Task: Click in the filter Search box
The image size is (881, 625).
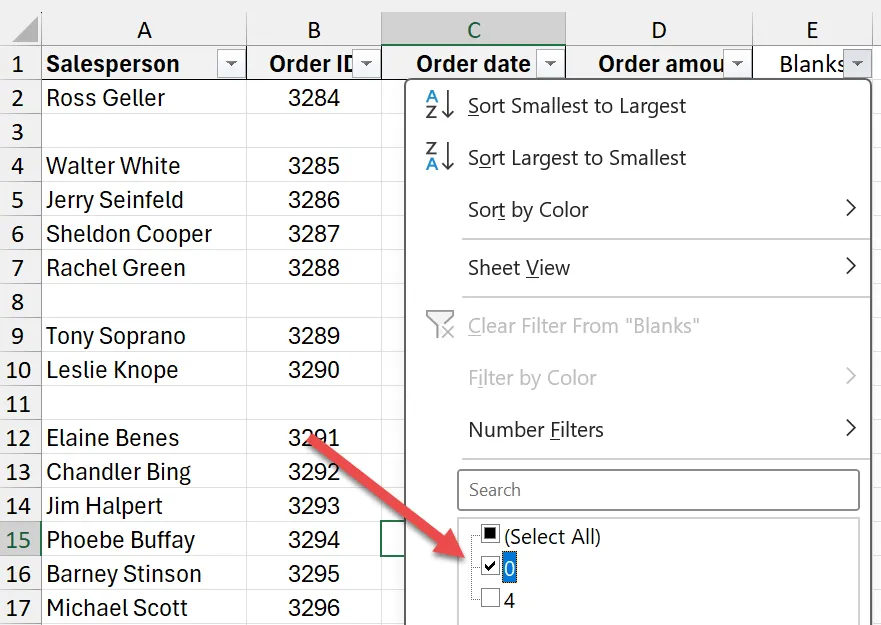Action: tap(657, 490)
